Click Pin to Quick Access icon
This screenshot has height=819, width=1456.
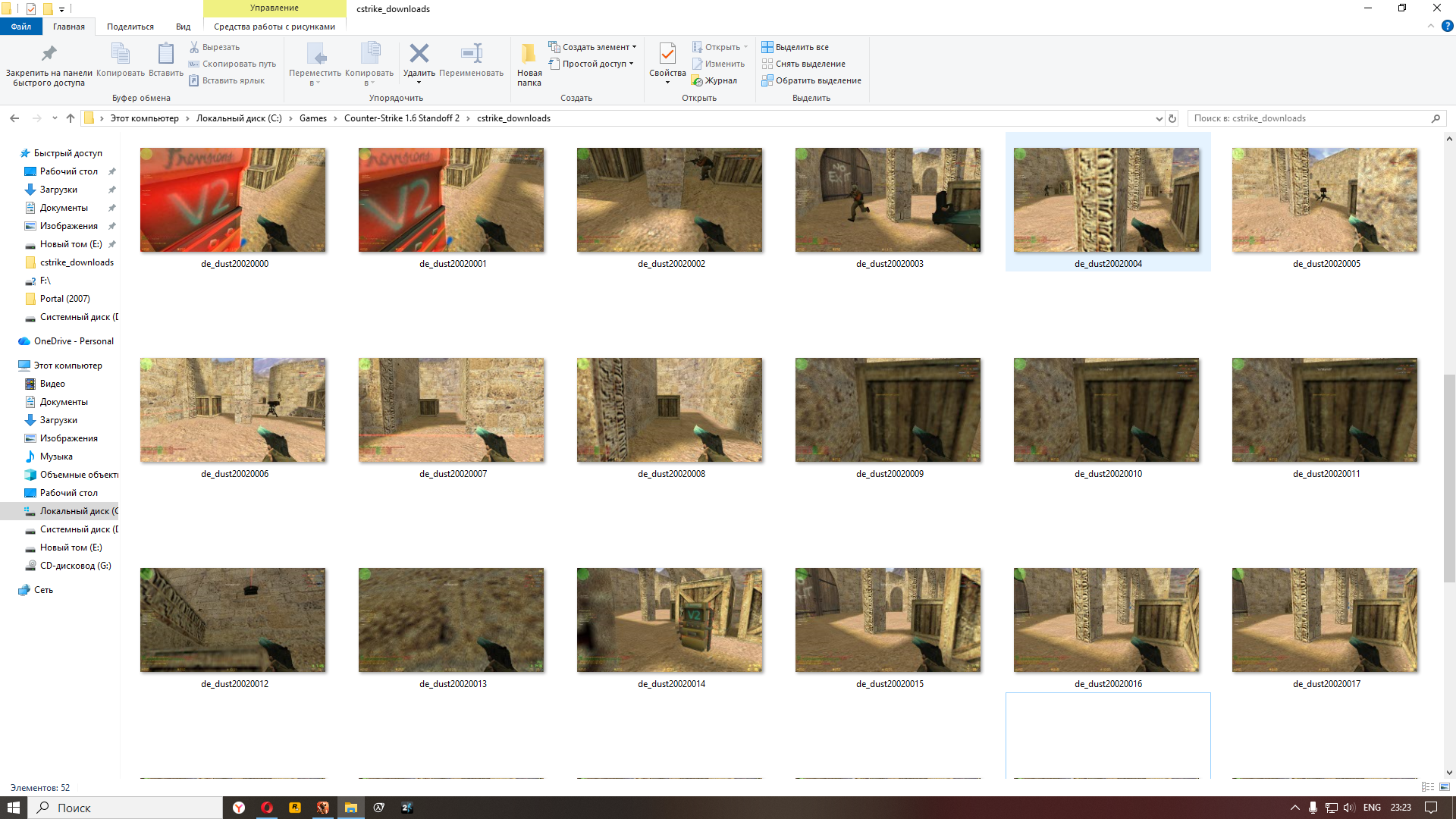coord(49,54)
